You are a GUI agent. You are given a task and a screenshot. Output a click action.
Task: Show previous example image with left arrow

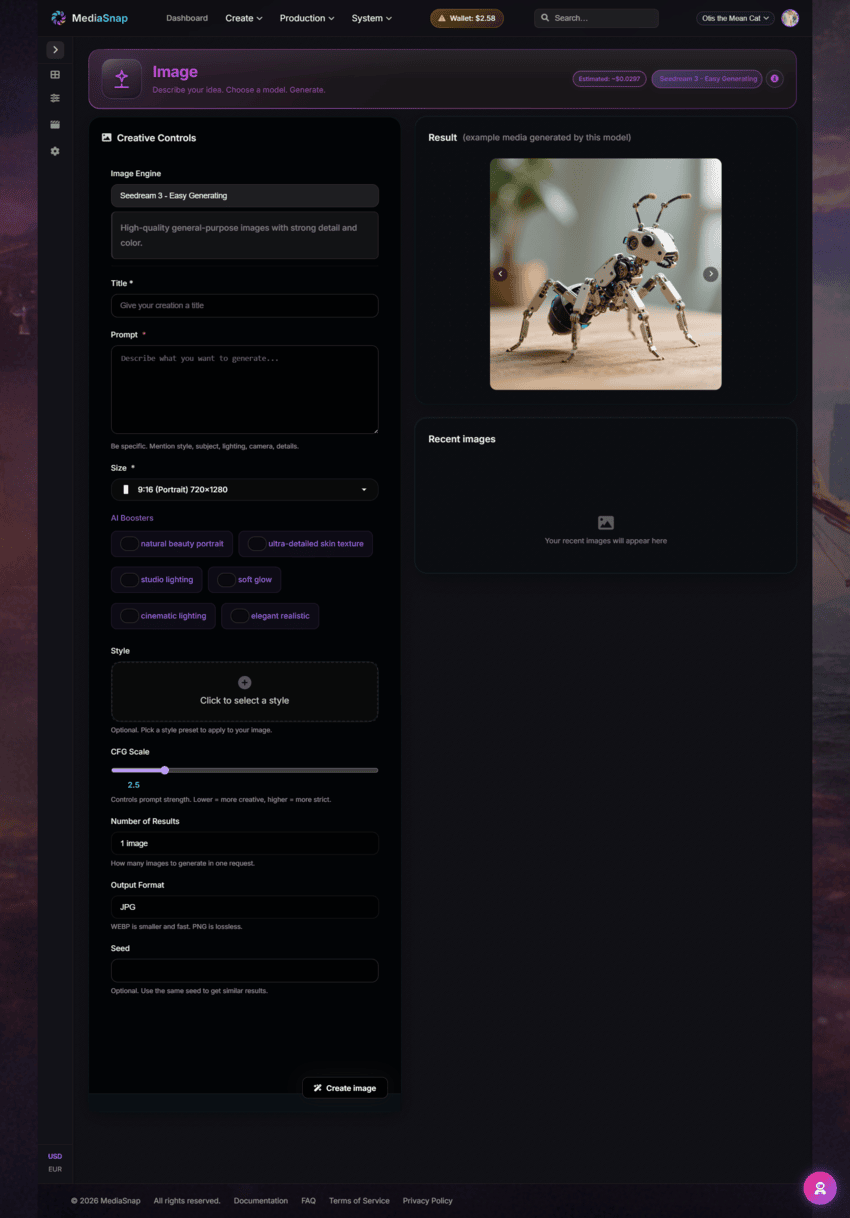(500, 274)
